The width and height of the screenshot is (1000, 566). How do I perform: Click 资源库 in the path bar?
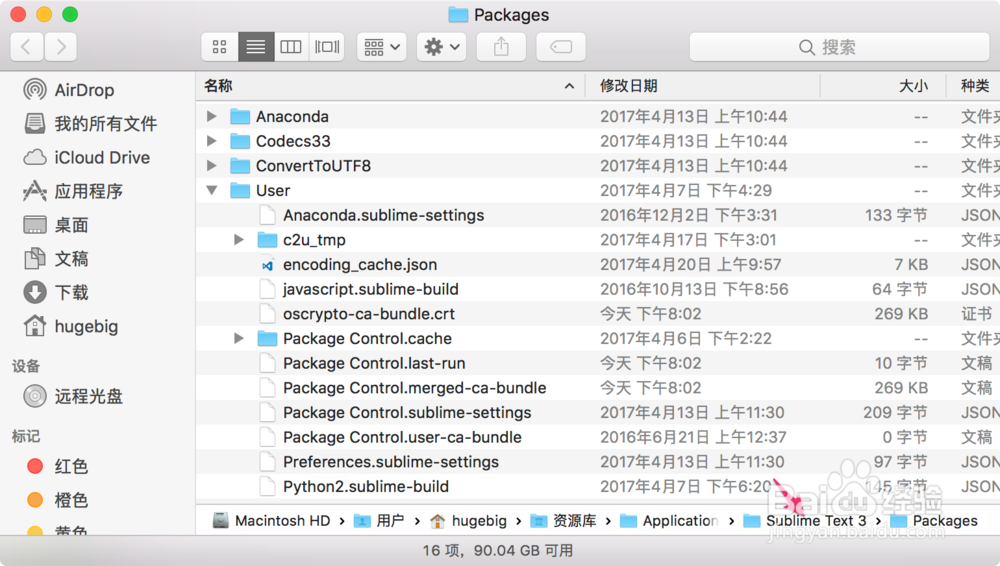click(564, 521)
